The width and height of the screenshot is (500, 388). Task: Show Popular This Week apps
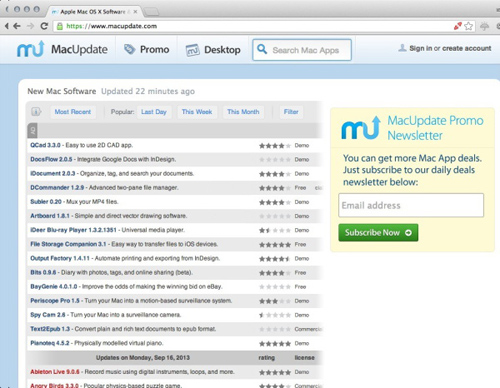tap(197, 112)
